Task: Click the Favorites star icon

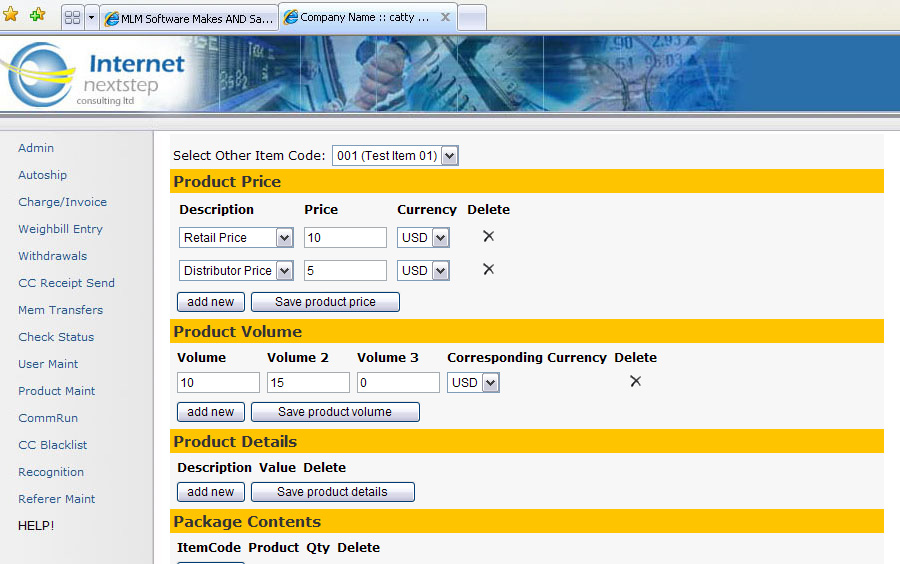Action: [x=11, y=15]
